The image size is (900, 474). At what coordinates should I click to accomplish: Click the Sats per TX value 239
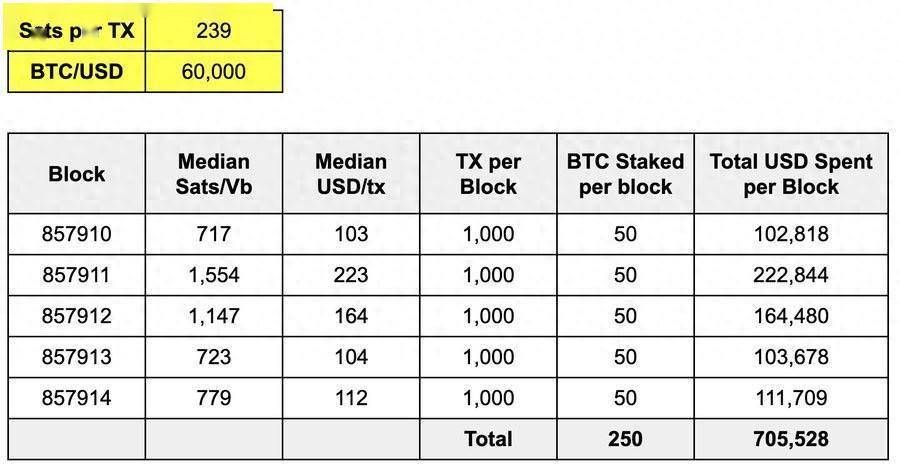pyautogui.click(x=214, y=30)
